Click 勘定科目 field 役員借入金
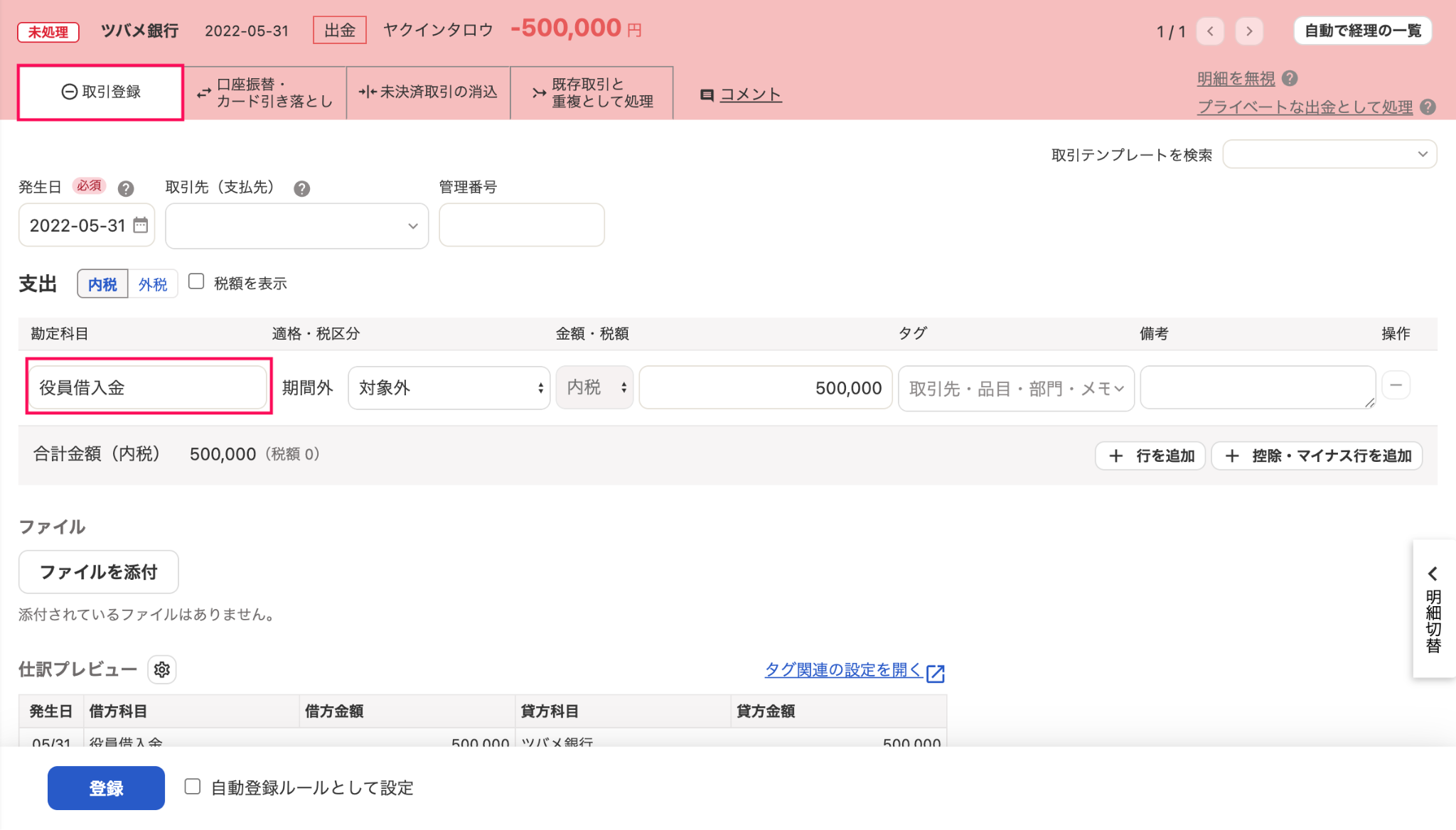 click(x=148, y=387)
